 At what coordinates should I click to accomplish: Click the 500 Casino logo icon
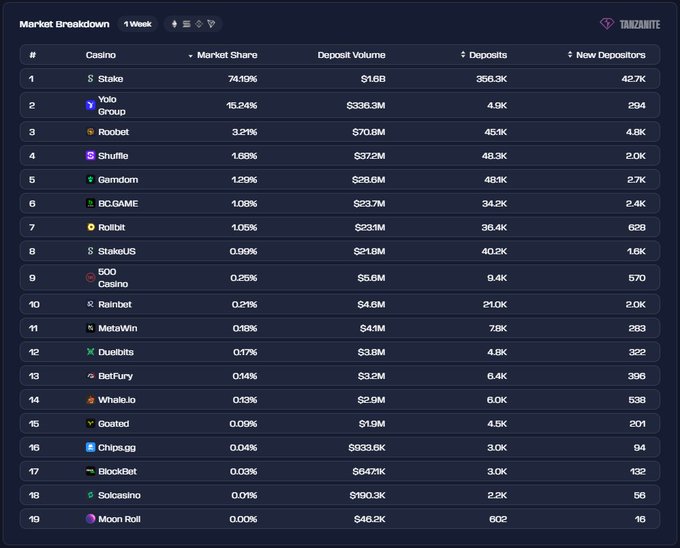point(90,277)
